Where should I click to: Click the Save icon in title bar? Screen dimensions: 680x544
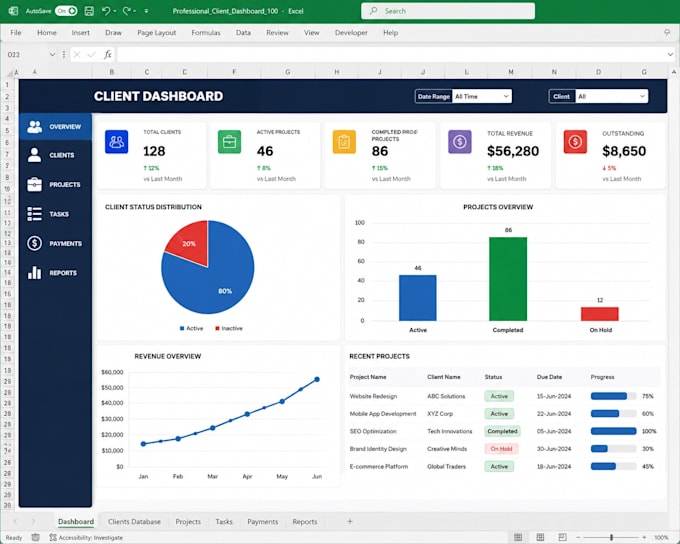pos(89,11)
